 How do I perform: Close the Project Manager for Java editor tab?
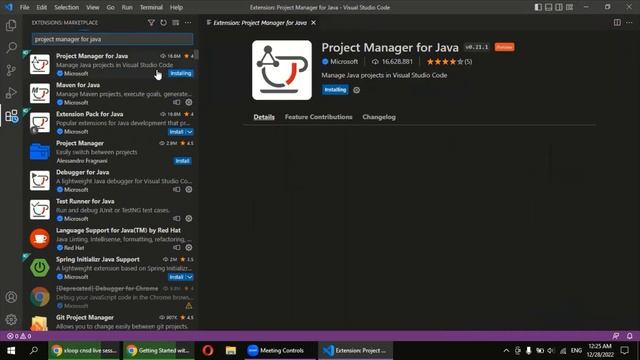(313, 23)
